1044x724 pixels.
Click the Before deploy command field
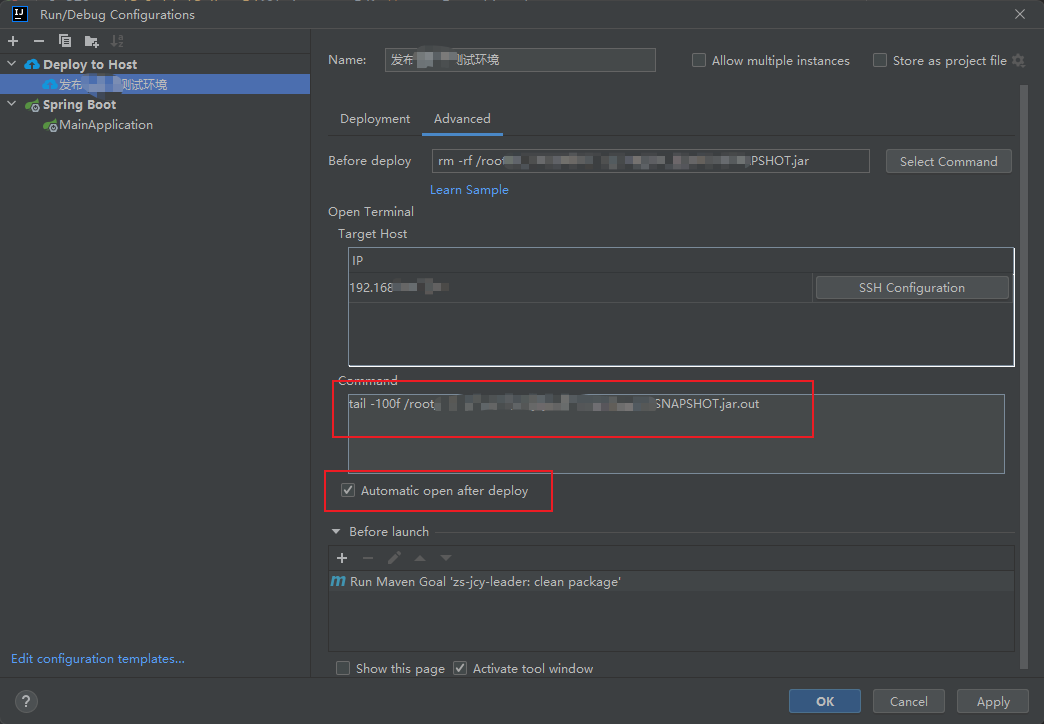(651, 161)
